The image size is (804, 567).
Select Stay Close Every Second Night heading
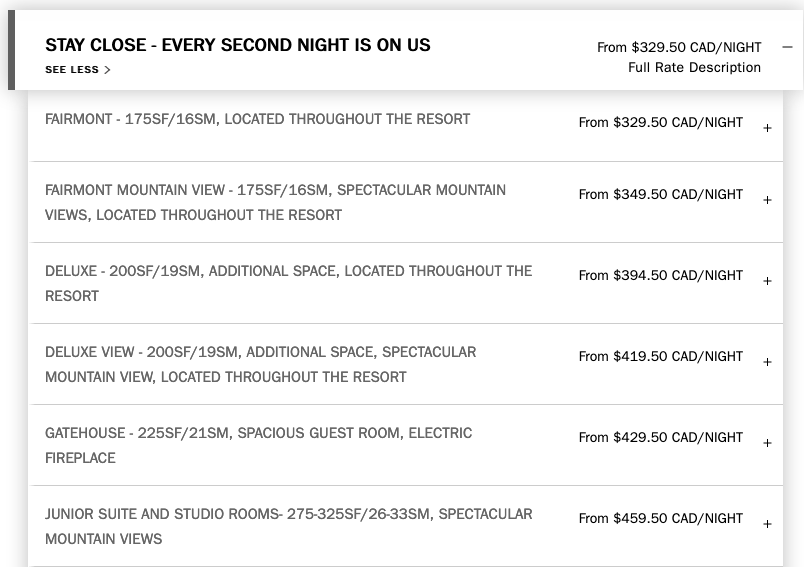[x=238, y=45]
